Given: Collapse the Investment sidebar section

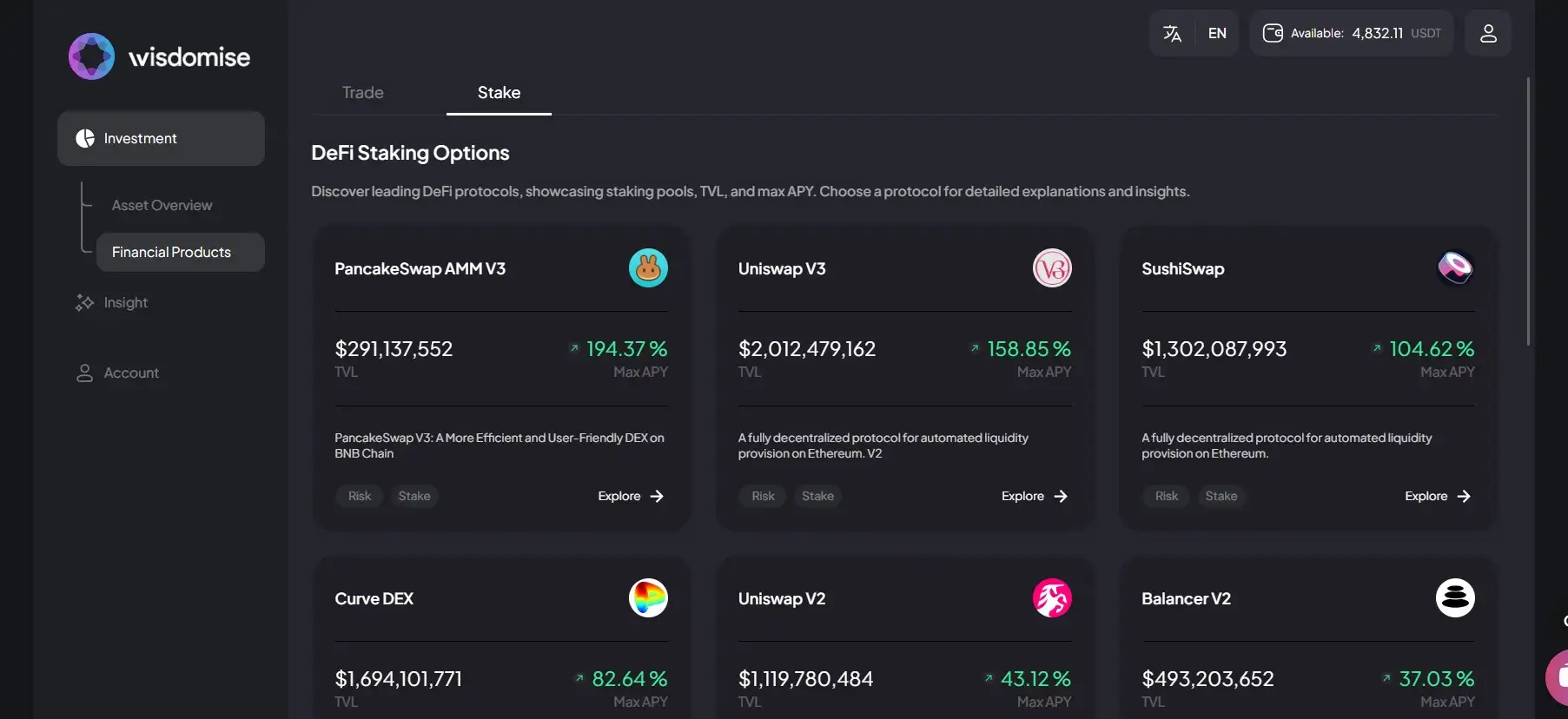Looking at the screenshot, I should [x=161, y=138].
